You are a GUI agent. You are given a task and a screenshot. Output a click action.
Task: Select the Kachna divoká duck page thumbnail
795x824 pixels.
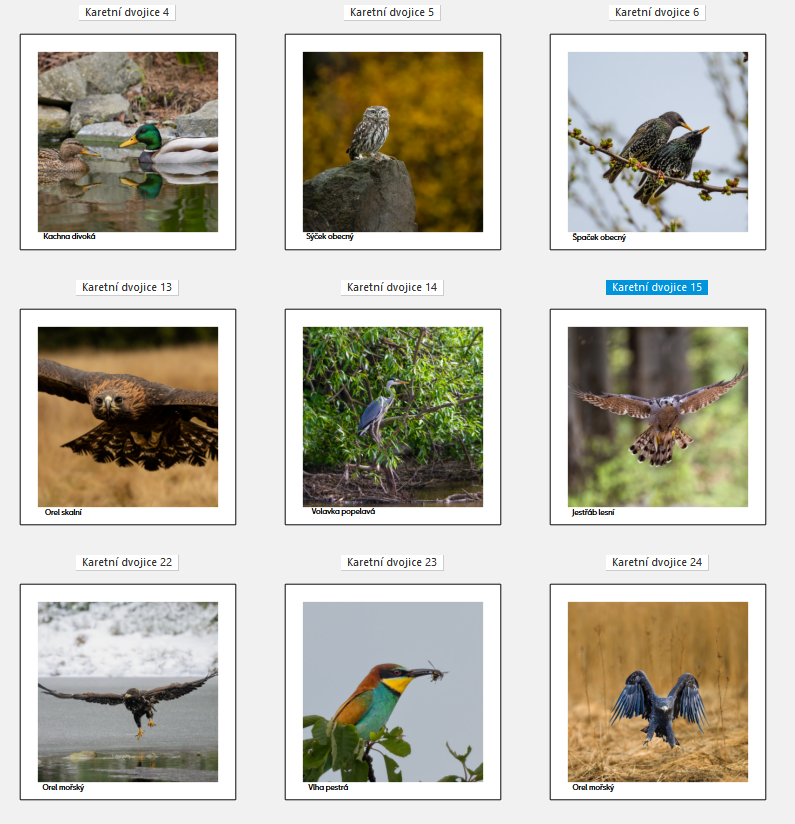click(x=128, y=142)
